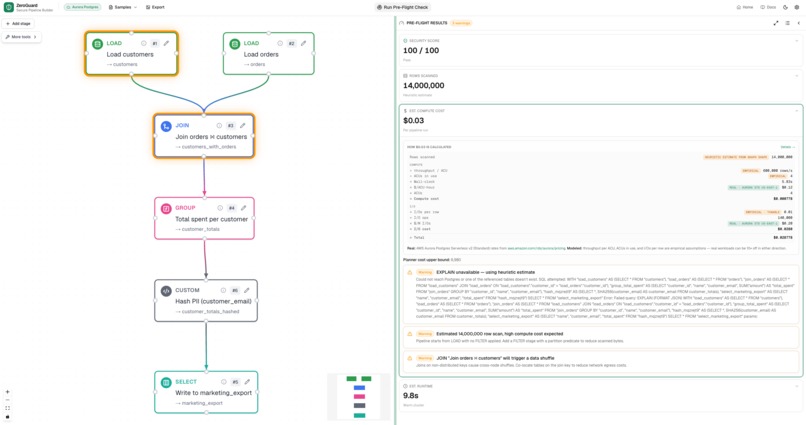Screen dimensions: 806x425
Task: Click the CUSTOM node's code icon
Action: 166,291
